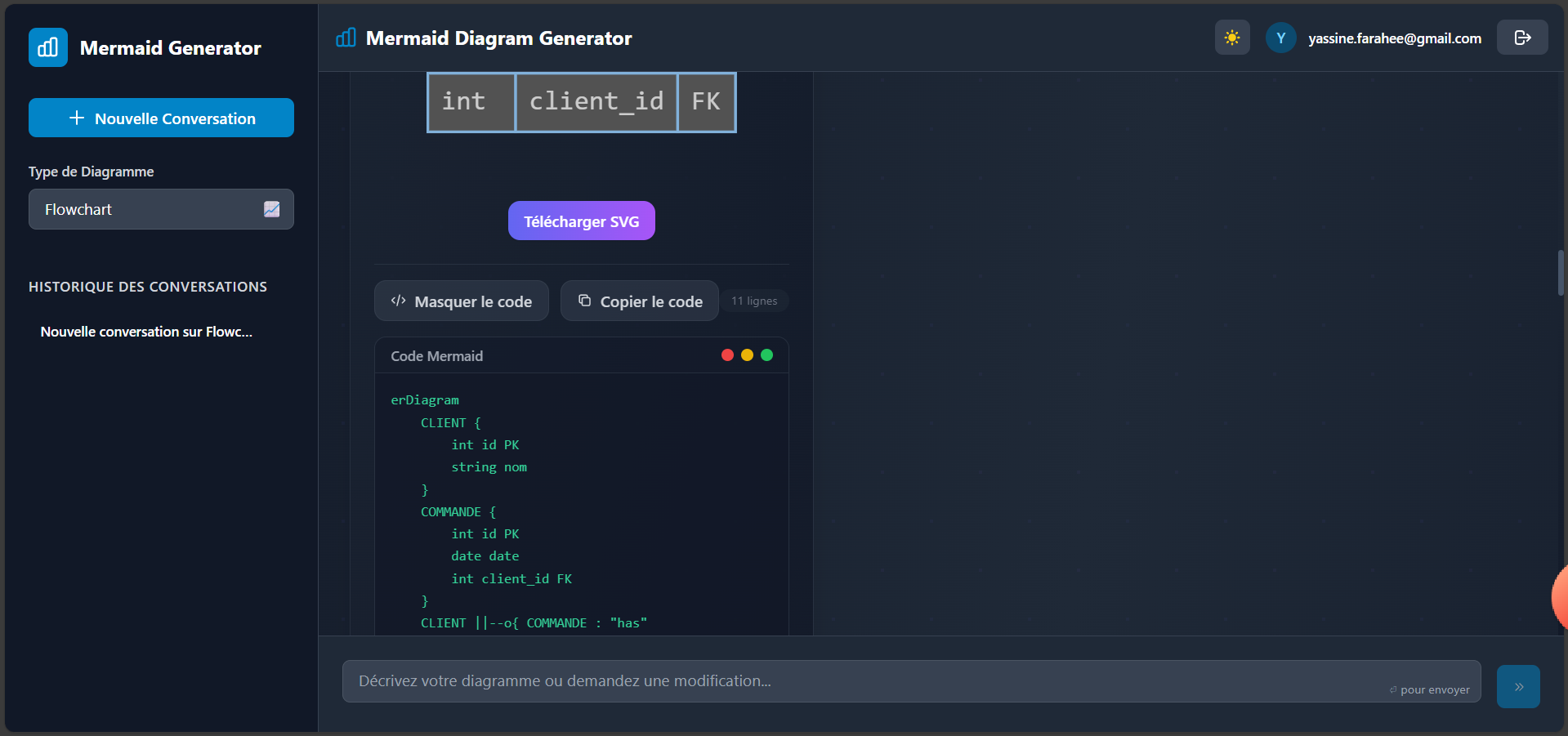1568x736 pixels.
Task: Click the chart icon in diagram type selector
Action: (271, 209)
